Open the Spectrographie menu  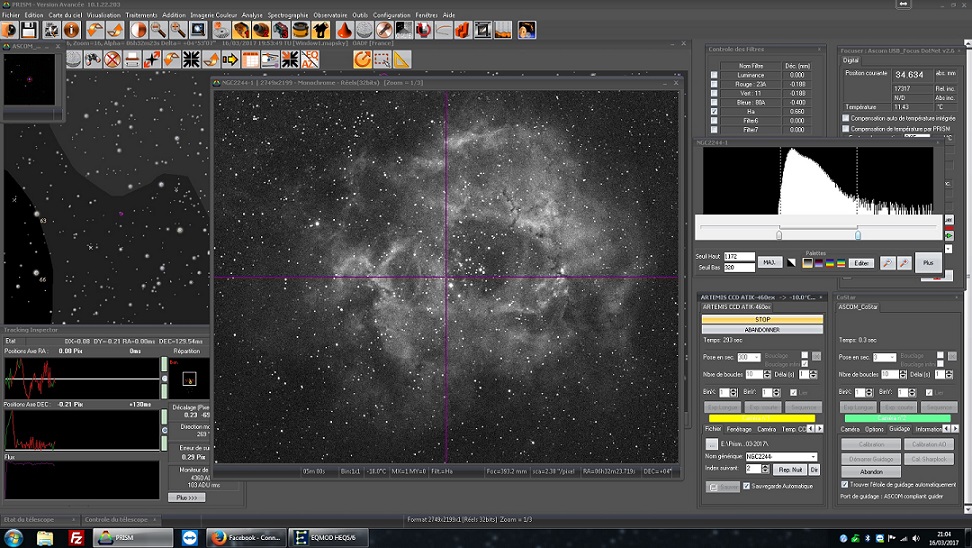[288, 16]
